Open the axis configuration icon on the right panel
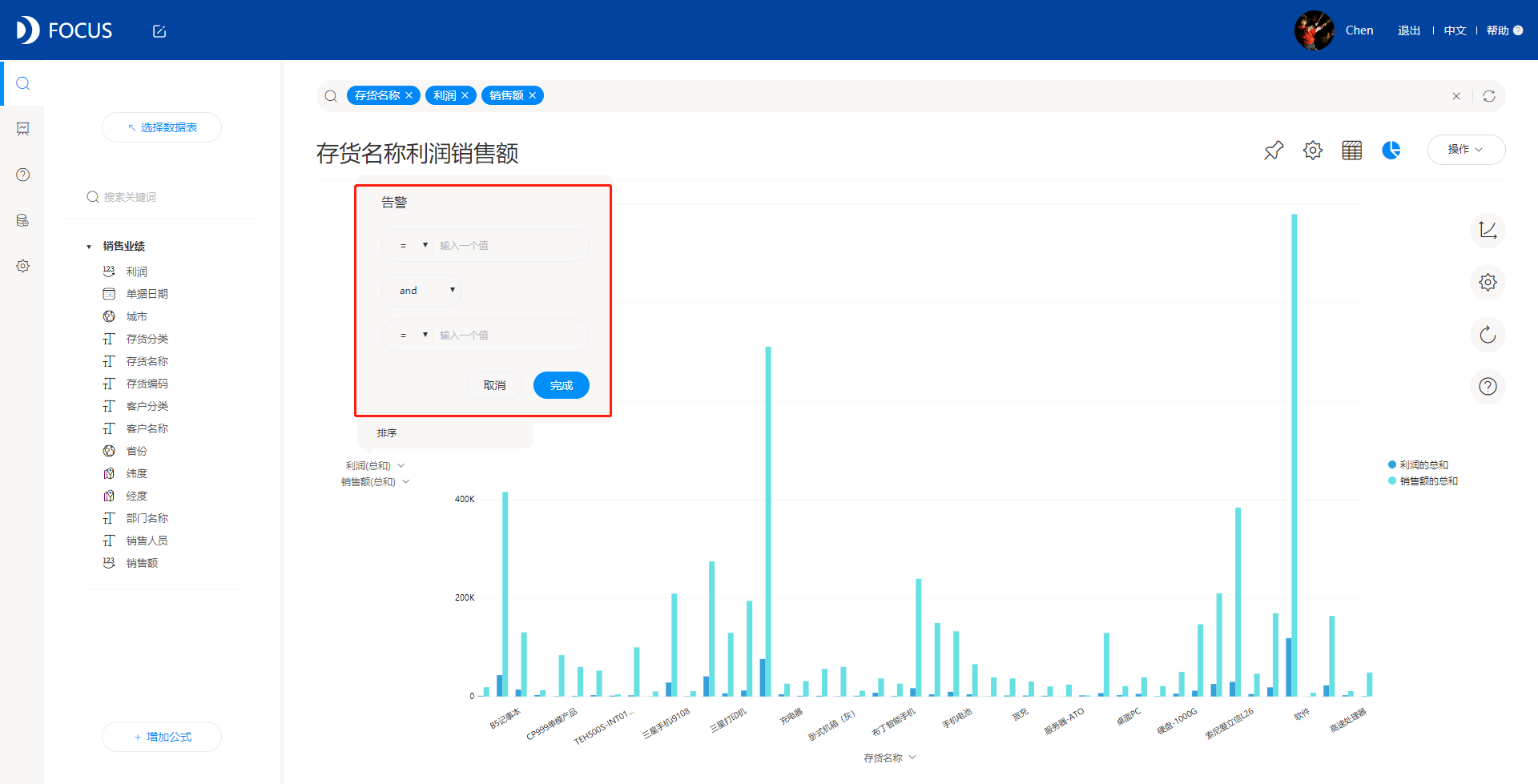 pos(1488,230)
